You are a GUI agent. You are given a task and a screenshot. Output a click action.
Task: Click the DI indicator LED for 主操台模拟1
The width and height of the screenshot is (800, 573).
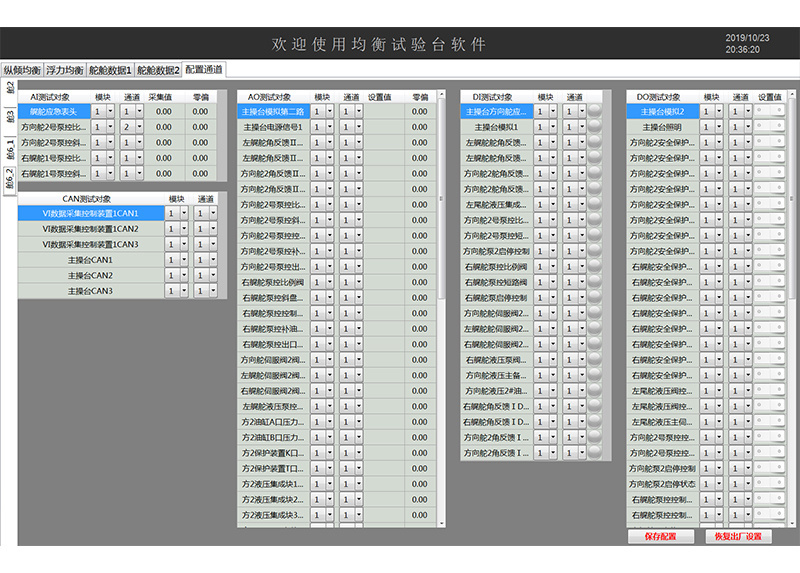595,127
